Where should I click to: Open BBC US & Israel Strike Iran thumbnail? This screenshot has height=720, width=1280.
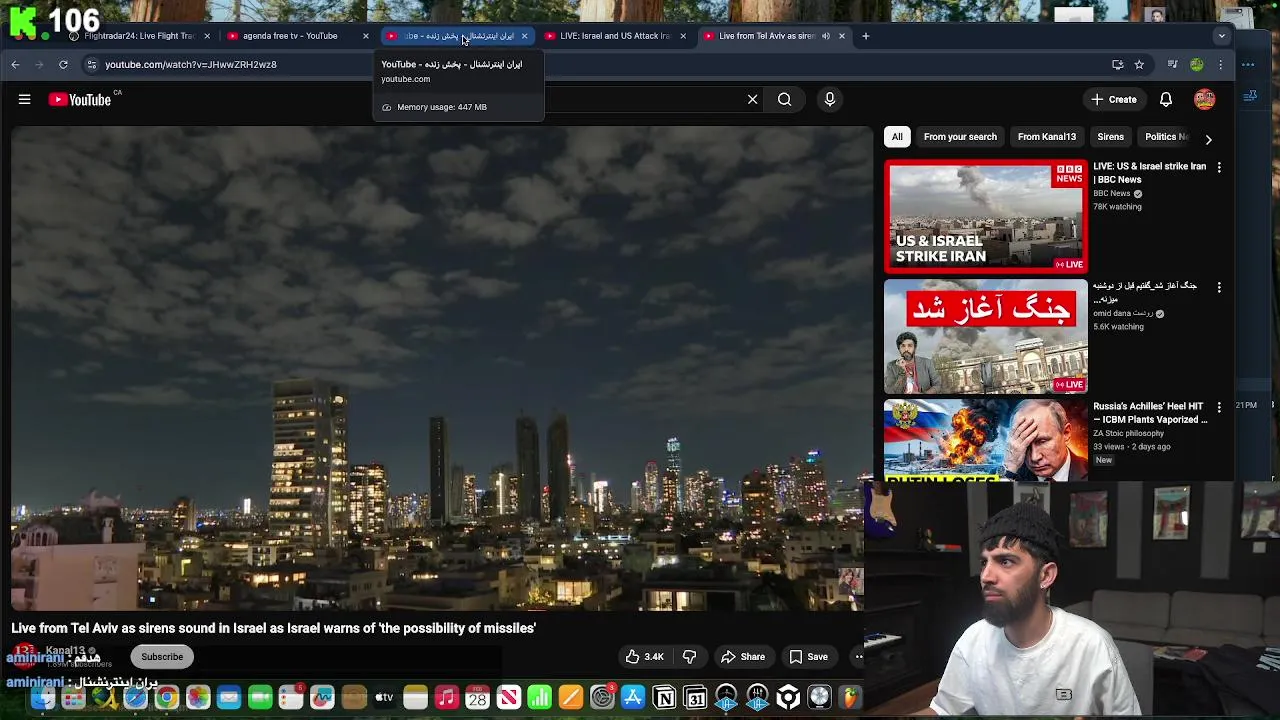986,217
